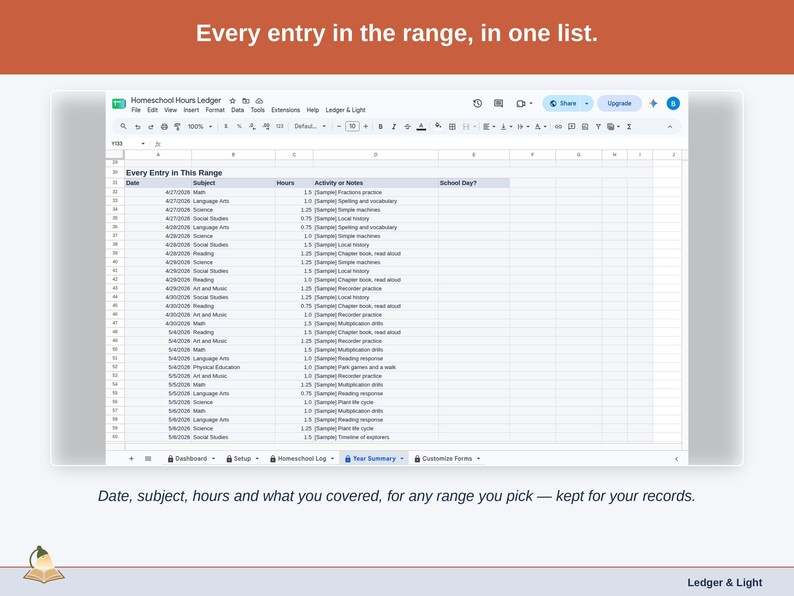The height and width of the screenshot is (596, 794).
Task: Open more number formats 123
Action: 280,127
